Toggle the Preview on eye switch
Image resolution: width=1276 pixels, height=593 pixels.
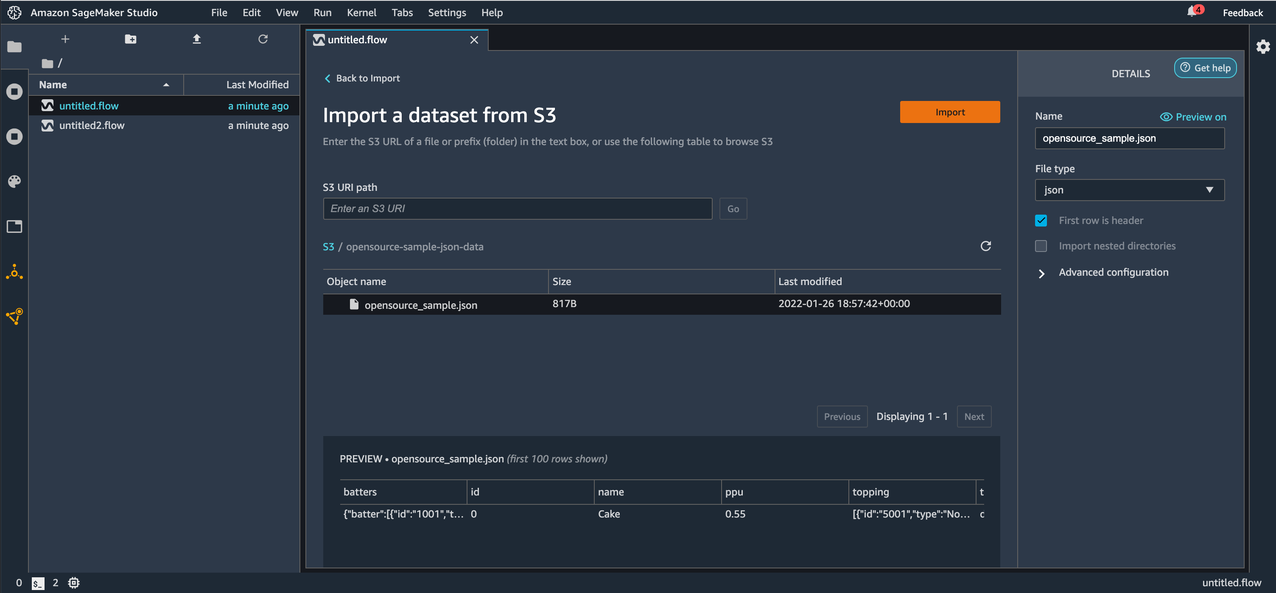pyautogui.click(x=1193, y=117)
